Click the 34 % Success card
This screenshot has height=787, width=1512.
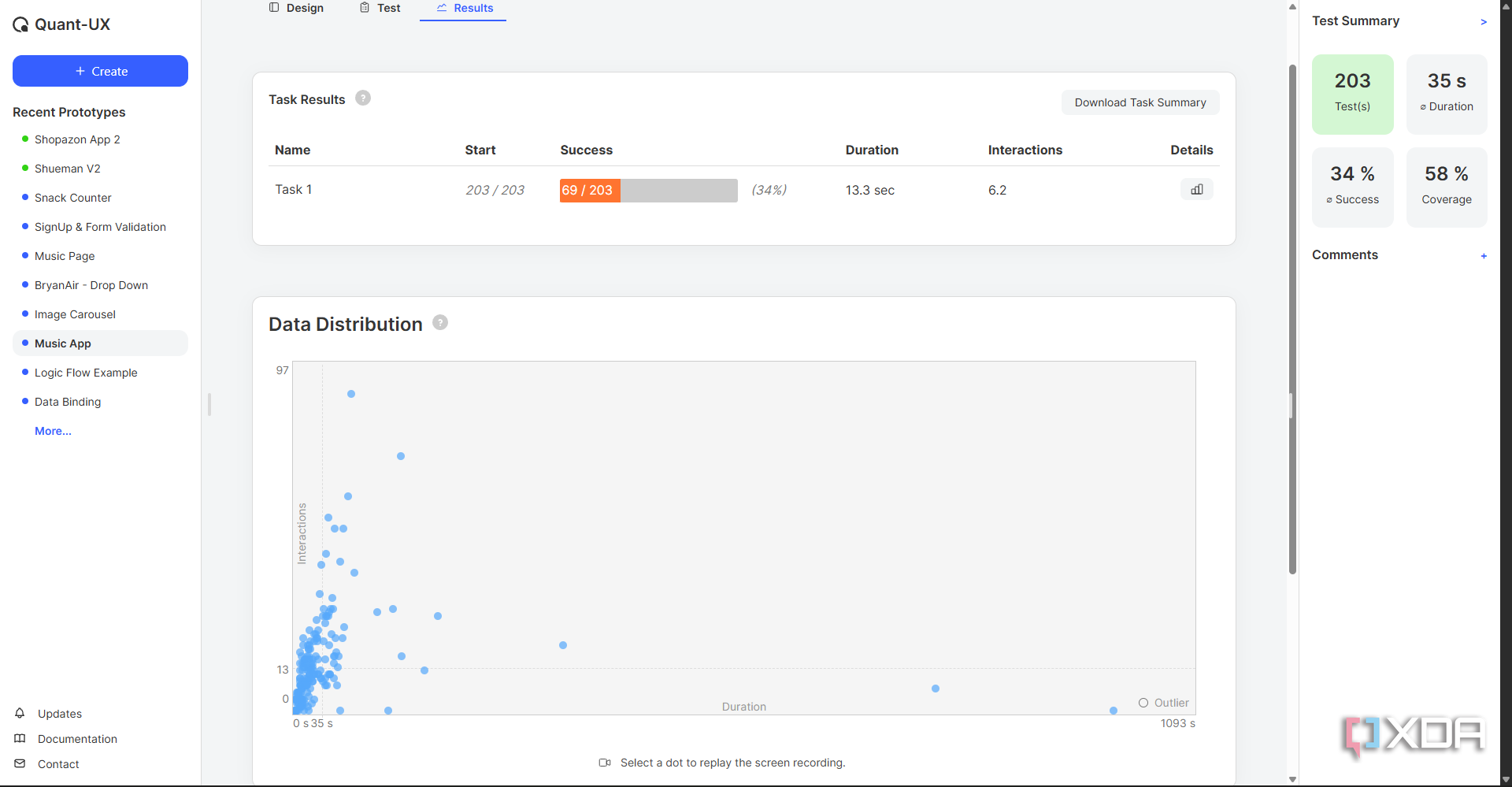[x=1352, y=187]
